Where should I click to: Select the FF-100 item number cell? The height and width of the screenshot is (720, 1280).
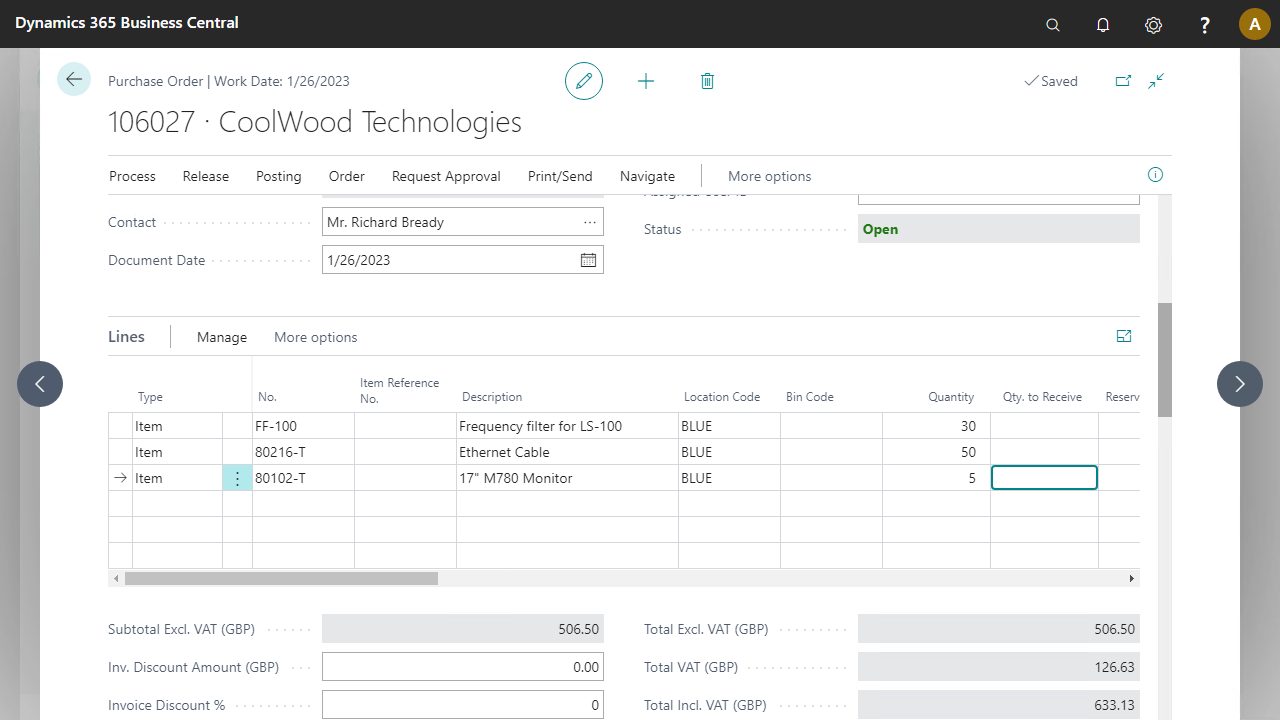coord(303,426)
